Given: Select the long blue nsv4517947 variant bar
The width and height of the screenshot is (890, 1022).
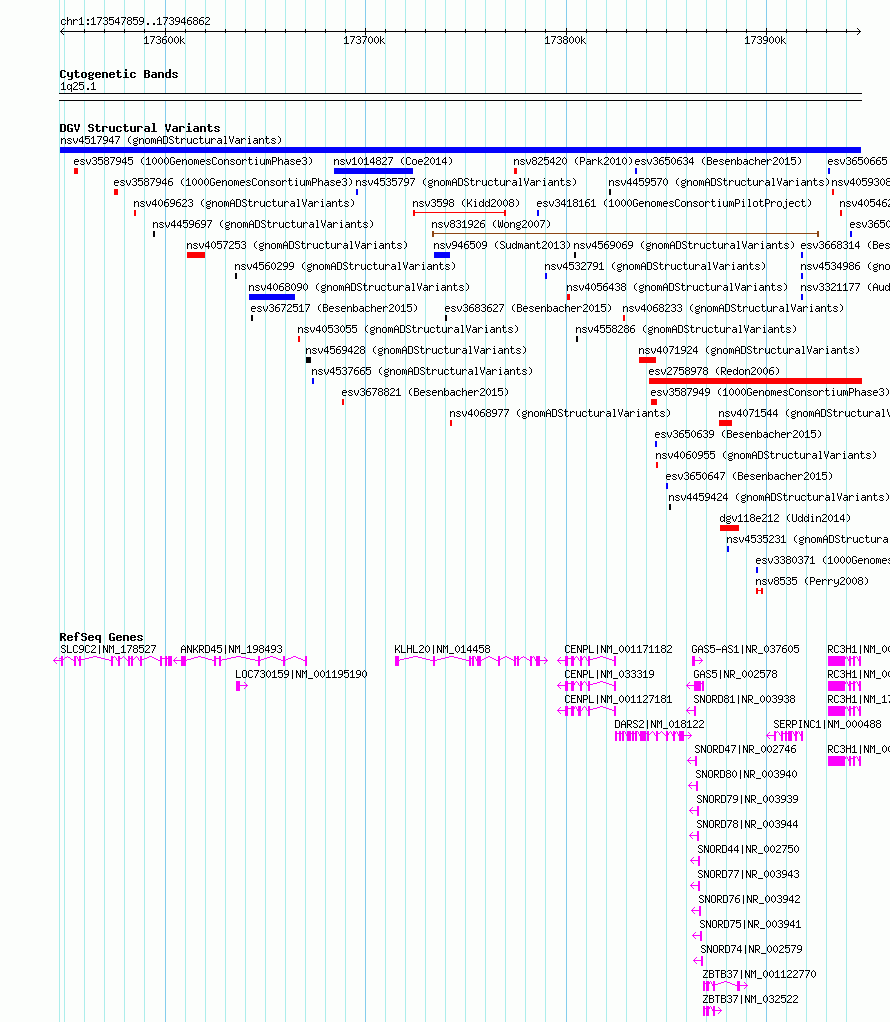Looking at the screenshot, I should (x=460, y=150).
